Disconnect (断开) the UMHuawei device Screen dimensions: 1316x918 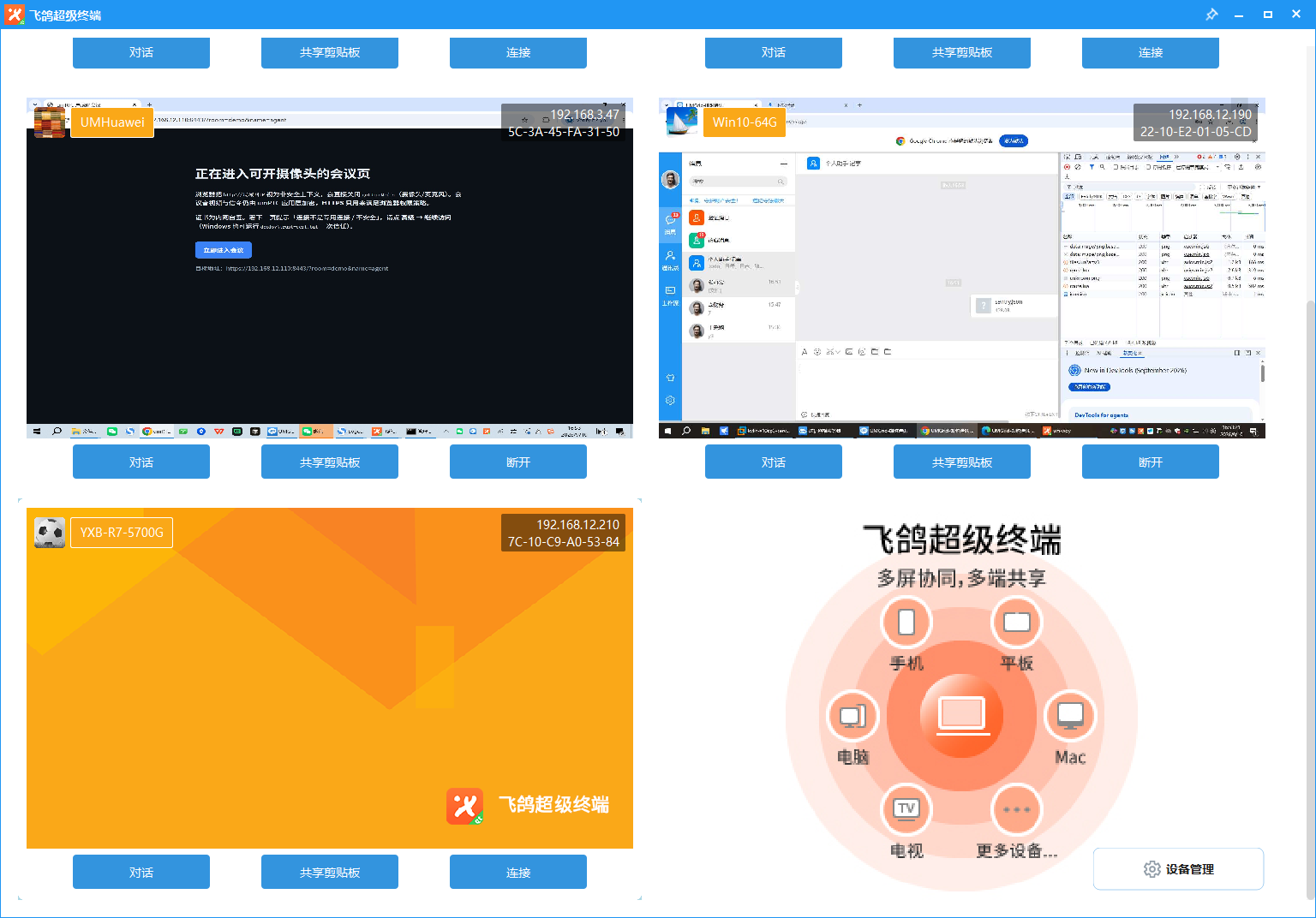[518, 462]
